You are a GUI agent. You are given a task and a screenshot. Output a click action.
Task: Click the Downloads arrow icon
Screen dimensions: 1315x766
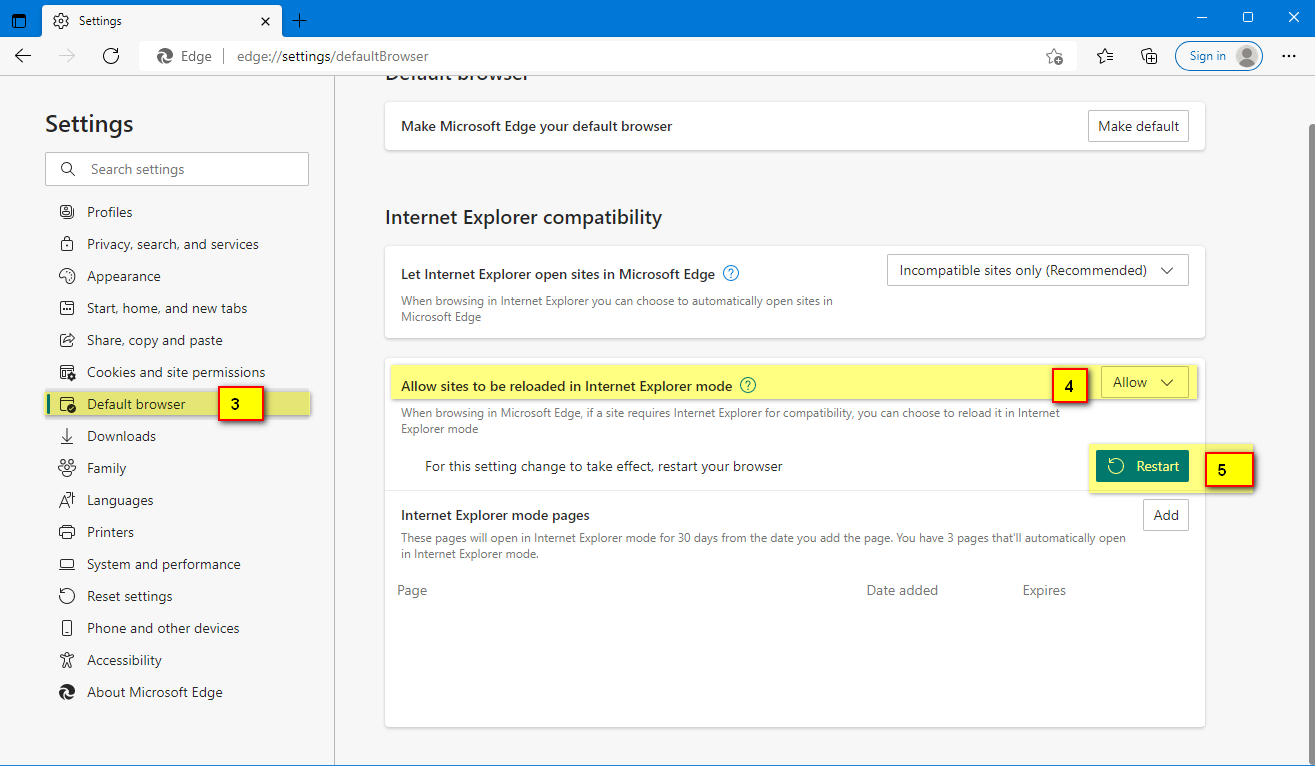pyautogui.click(x=67, y=436)
